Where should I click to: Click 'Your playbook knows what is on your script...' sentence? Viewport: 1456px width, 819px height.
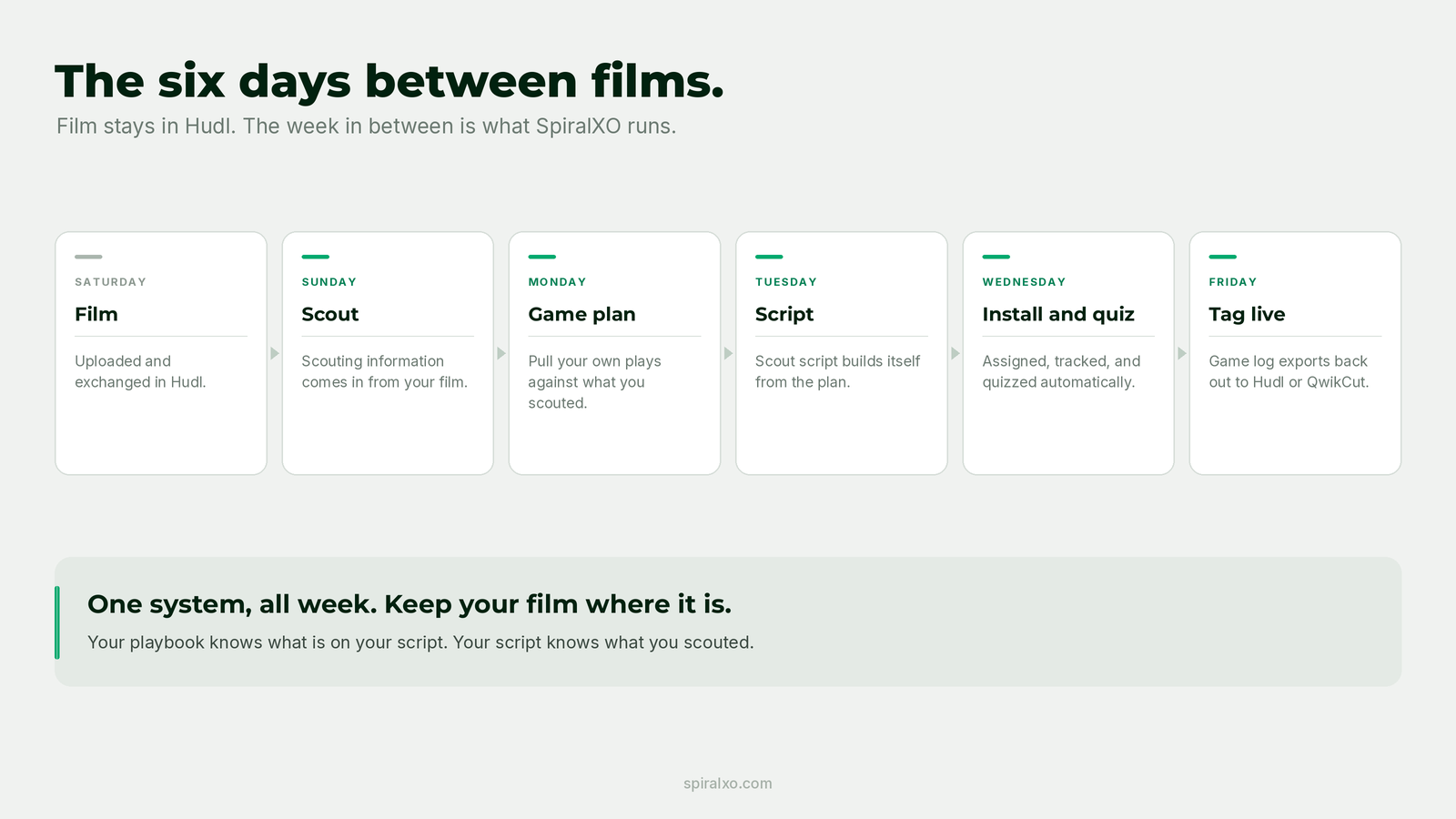pos(420,642)
